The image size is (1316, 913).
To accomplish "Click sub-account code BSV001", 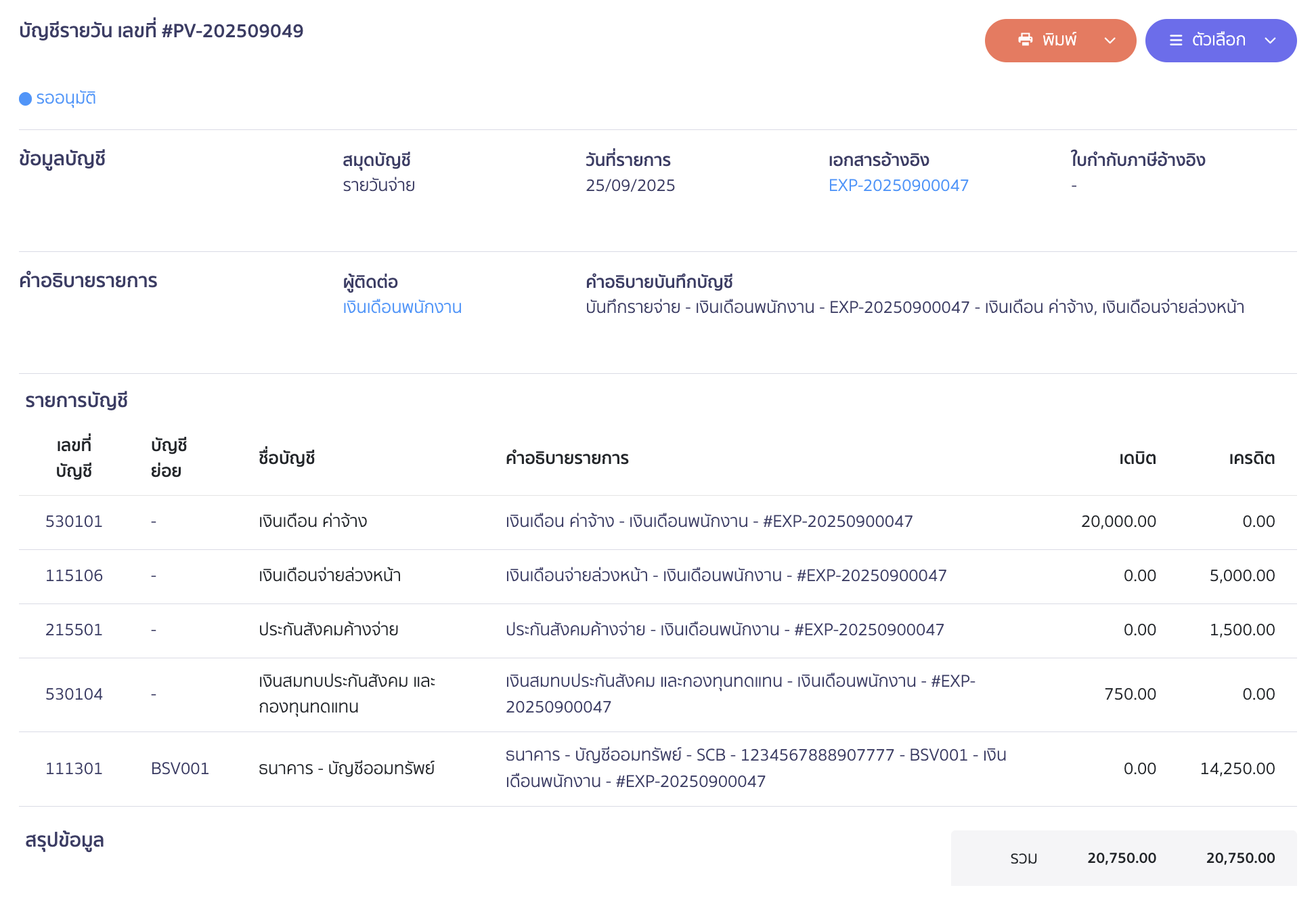I will tap(179, 769).
